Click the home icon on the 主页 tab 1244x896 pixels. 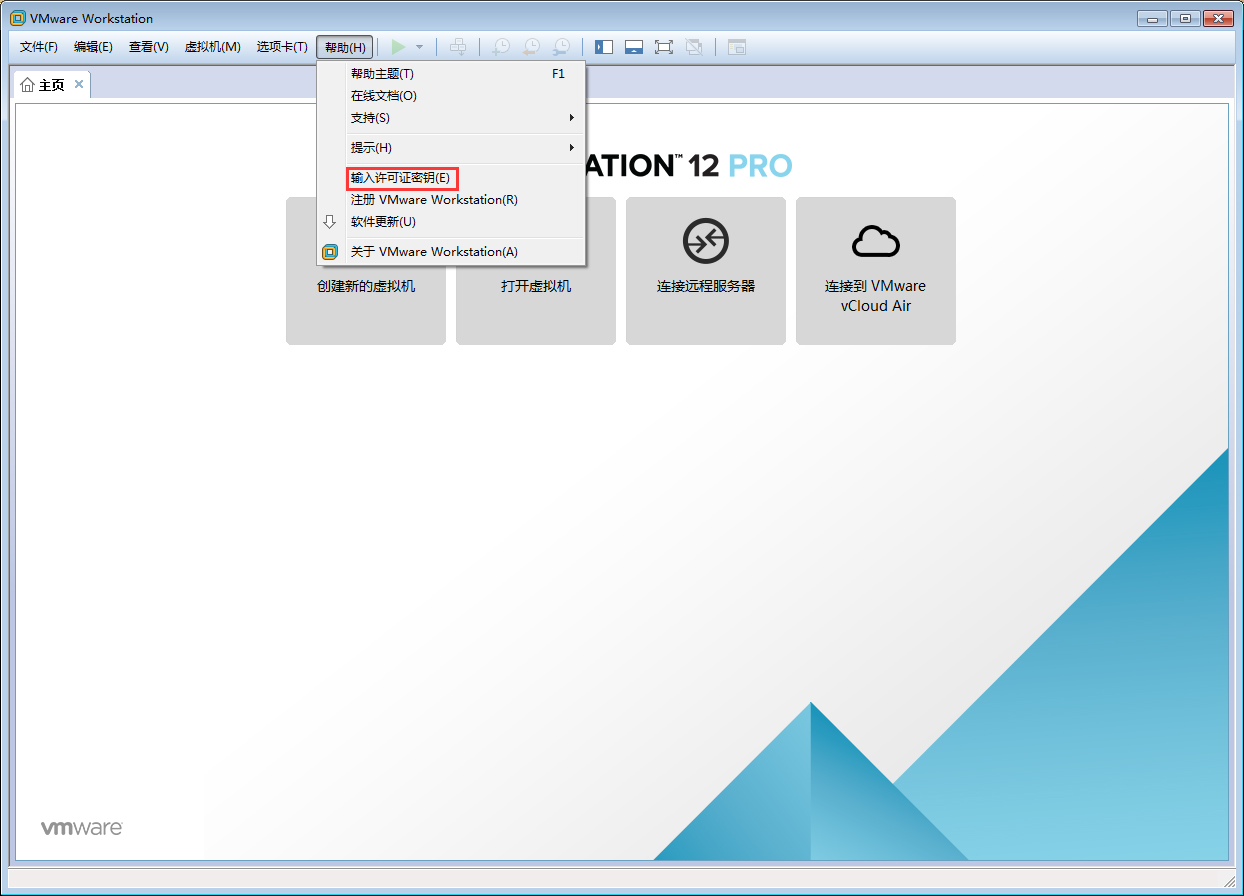click(x=27, y=84)
